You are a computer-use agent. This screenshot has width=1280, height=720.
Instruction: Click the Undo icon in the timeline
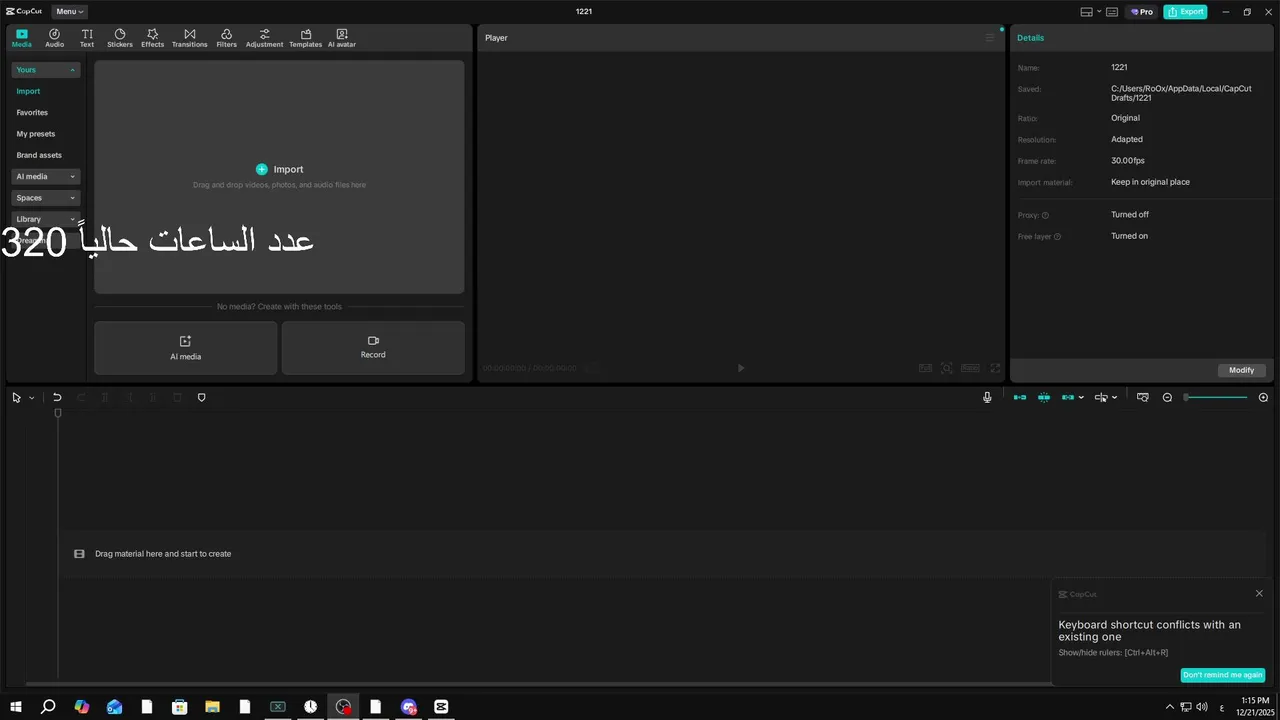[x=57, y=398]
